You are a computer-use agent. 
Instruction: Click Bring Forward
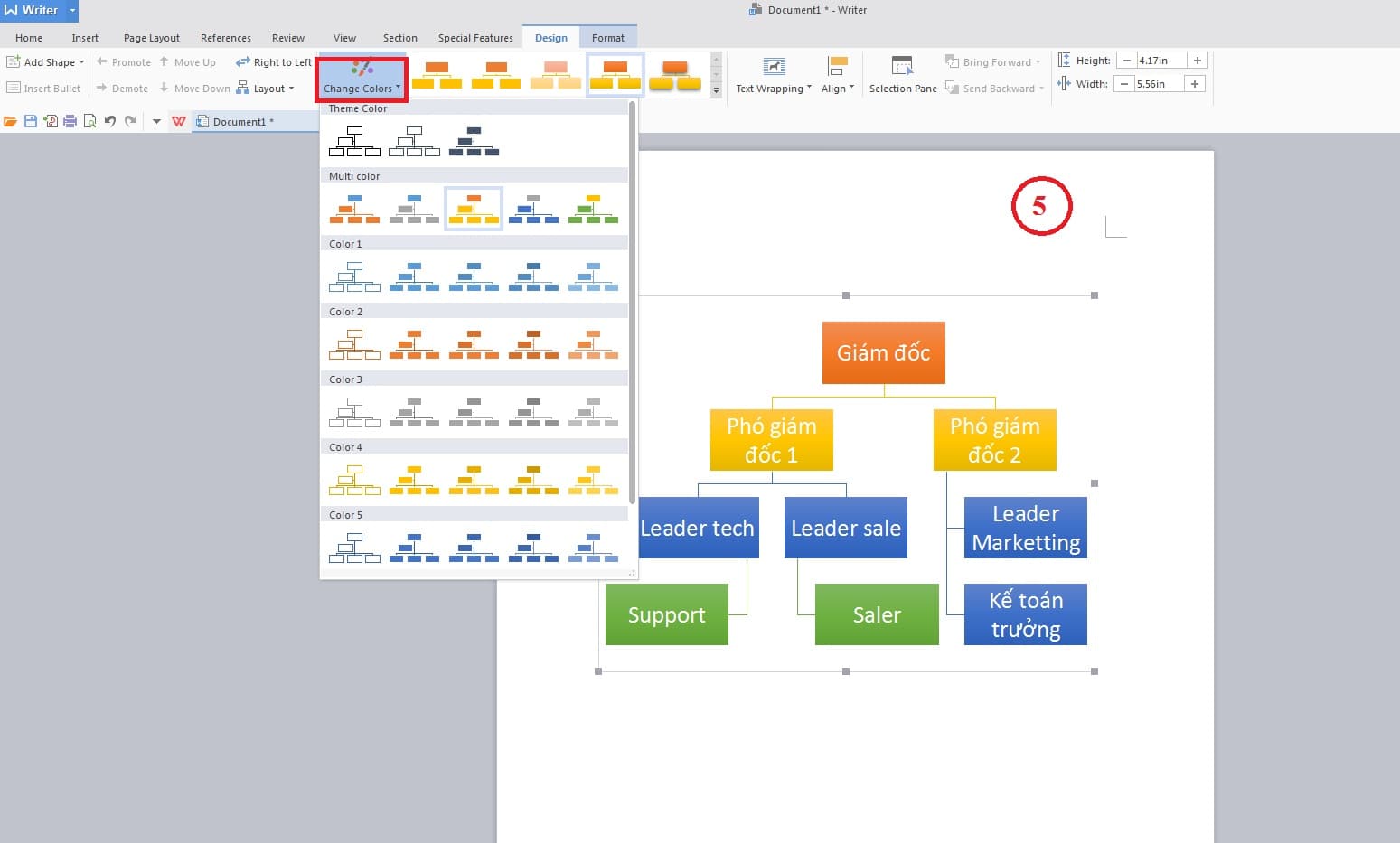pyautogui.click(x=992, y=62)
